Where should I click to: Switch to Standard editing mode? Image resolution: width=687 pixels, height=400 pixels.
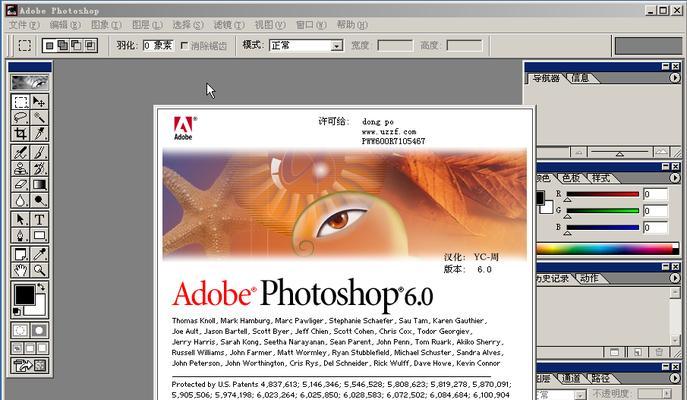click(21, 330)
